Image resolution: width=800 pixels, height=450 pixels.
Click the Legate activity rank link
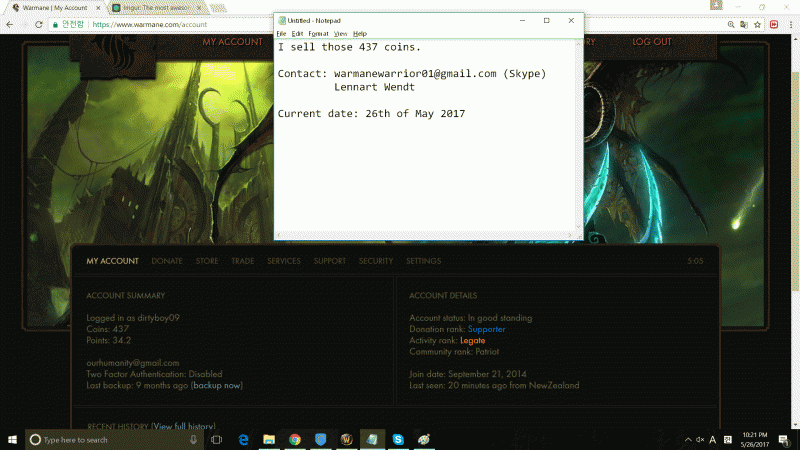coord(472,340)
